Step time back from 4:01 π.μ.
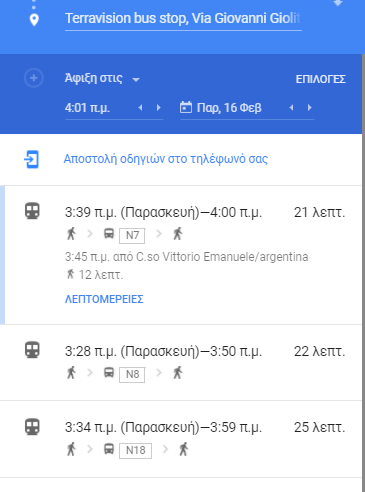 click(x=140, y=108)
